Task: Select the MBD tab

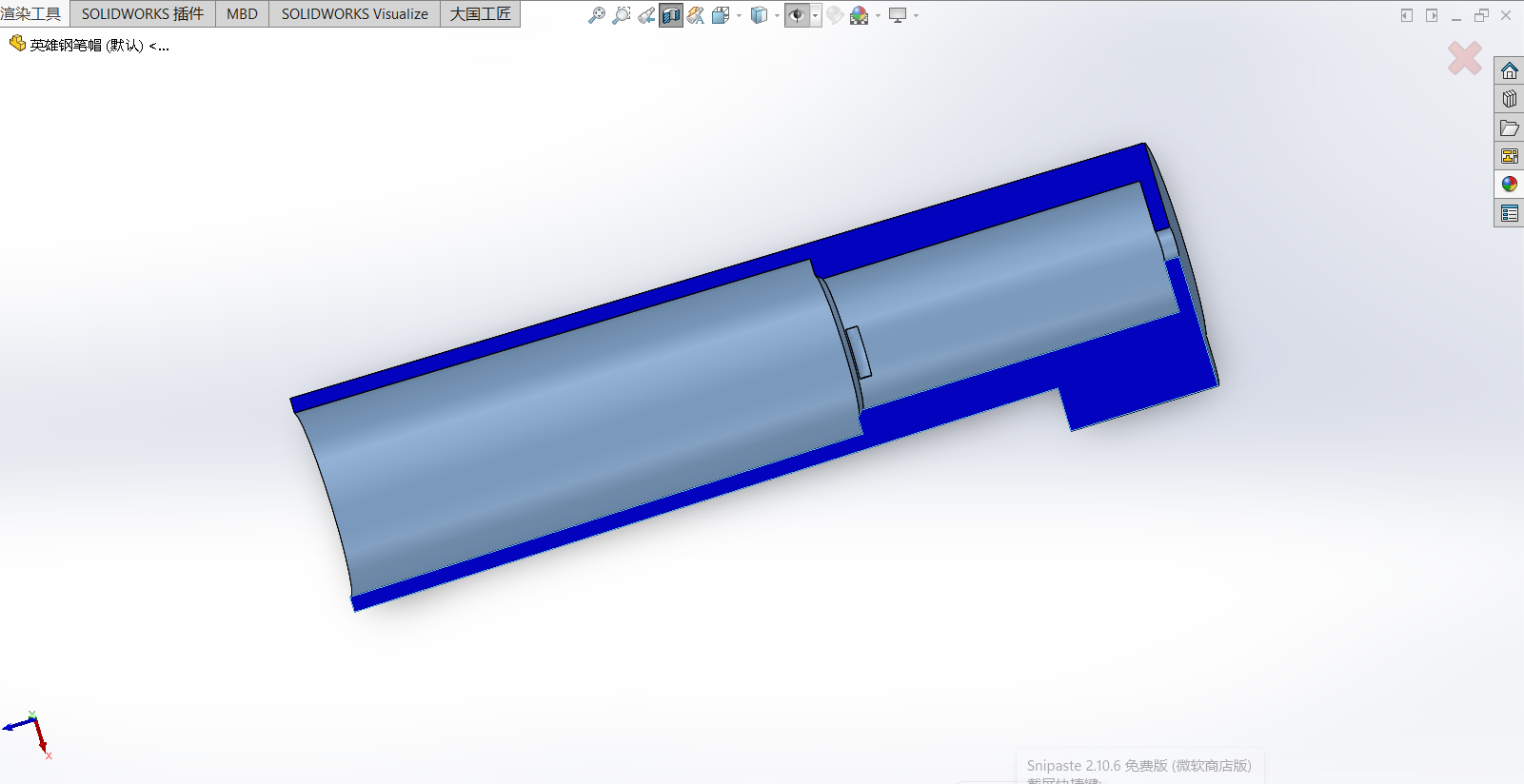Action: (242, 14)
